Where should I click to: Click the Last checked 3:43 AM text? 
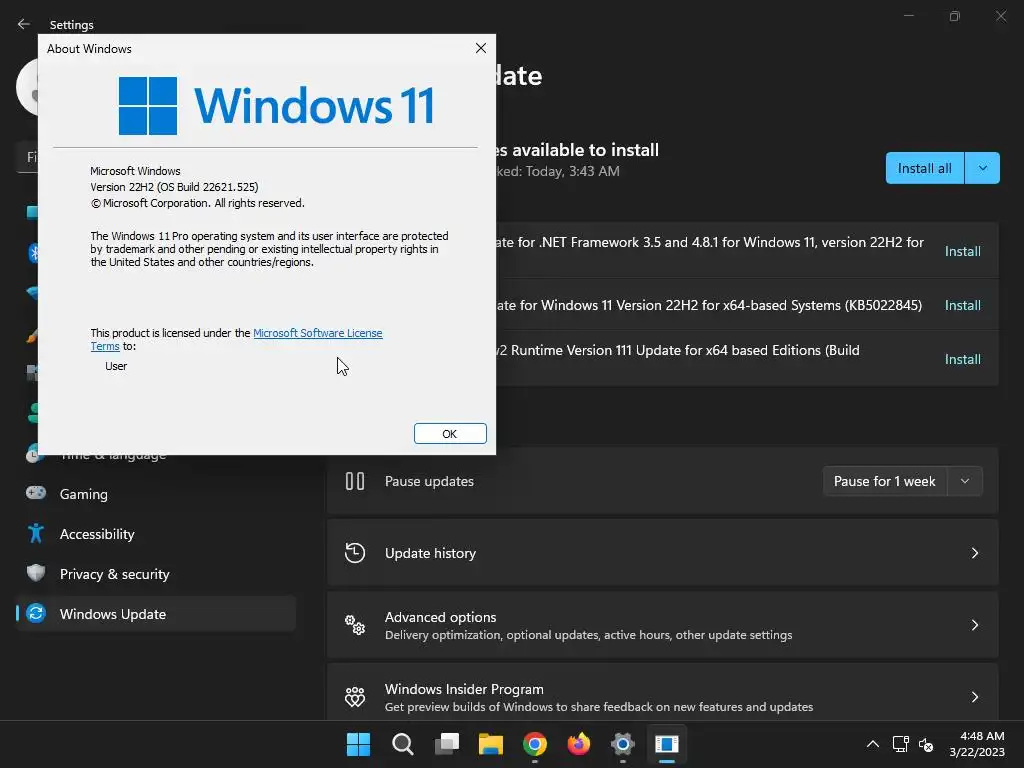pos(558,171)
